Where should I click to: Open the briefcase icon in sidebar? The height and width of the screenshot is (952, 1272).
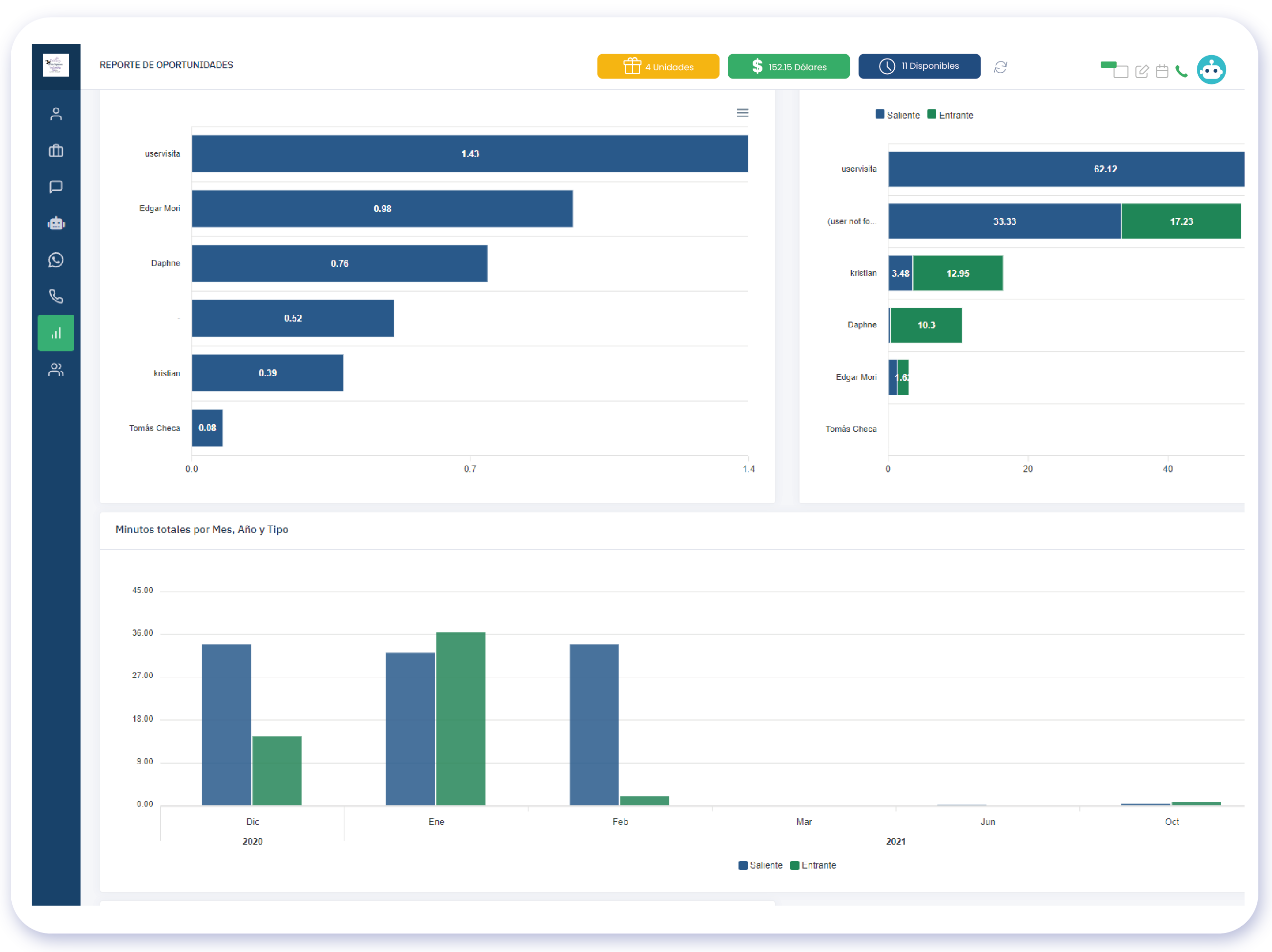coord(56,150)
